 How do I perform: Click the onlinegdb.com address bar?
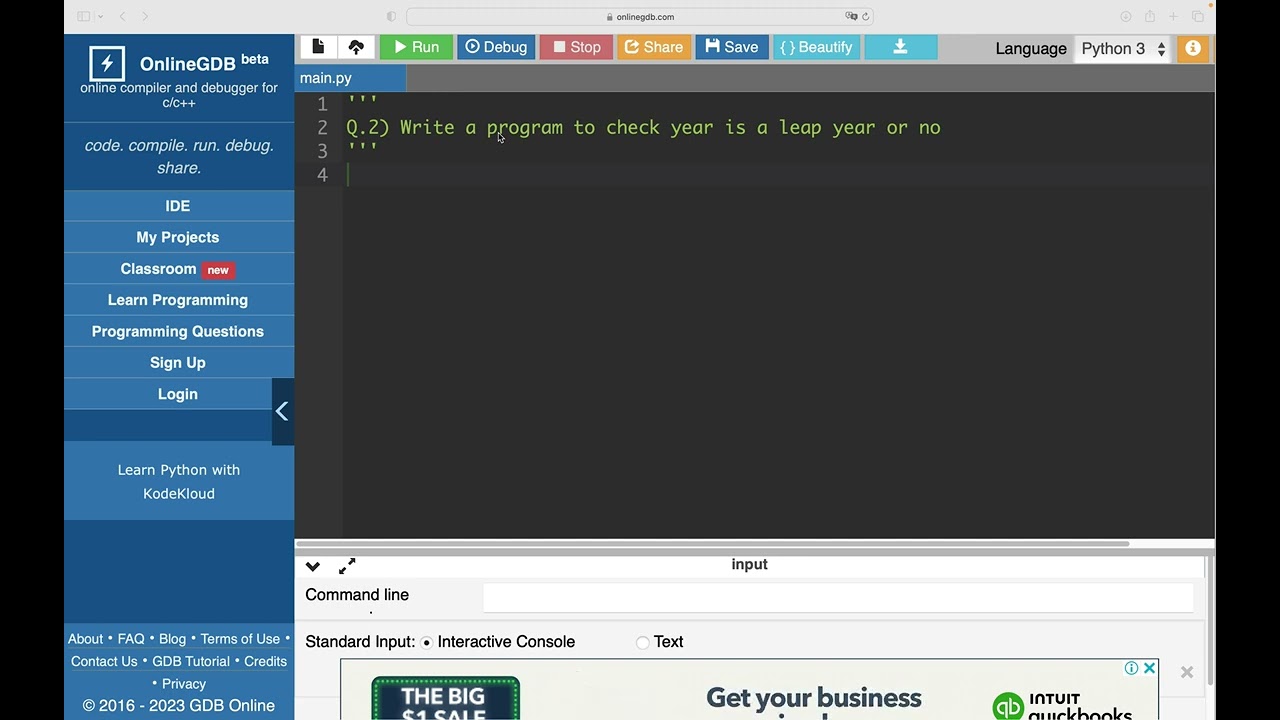[639, 17]
